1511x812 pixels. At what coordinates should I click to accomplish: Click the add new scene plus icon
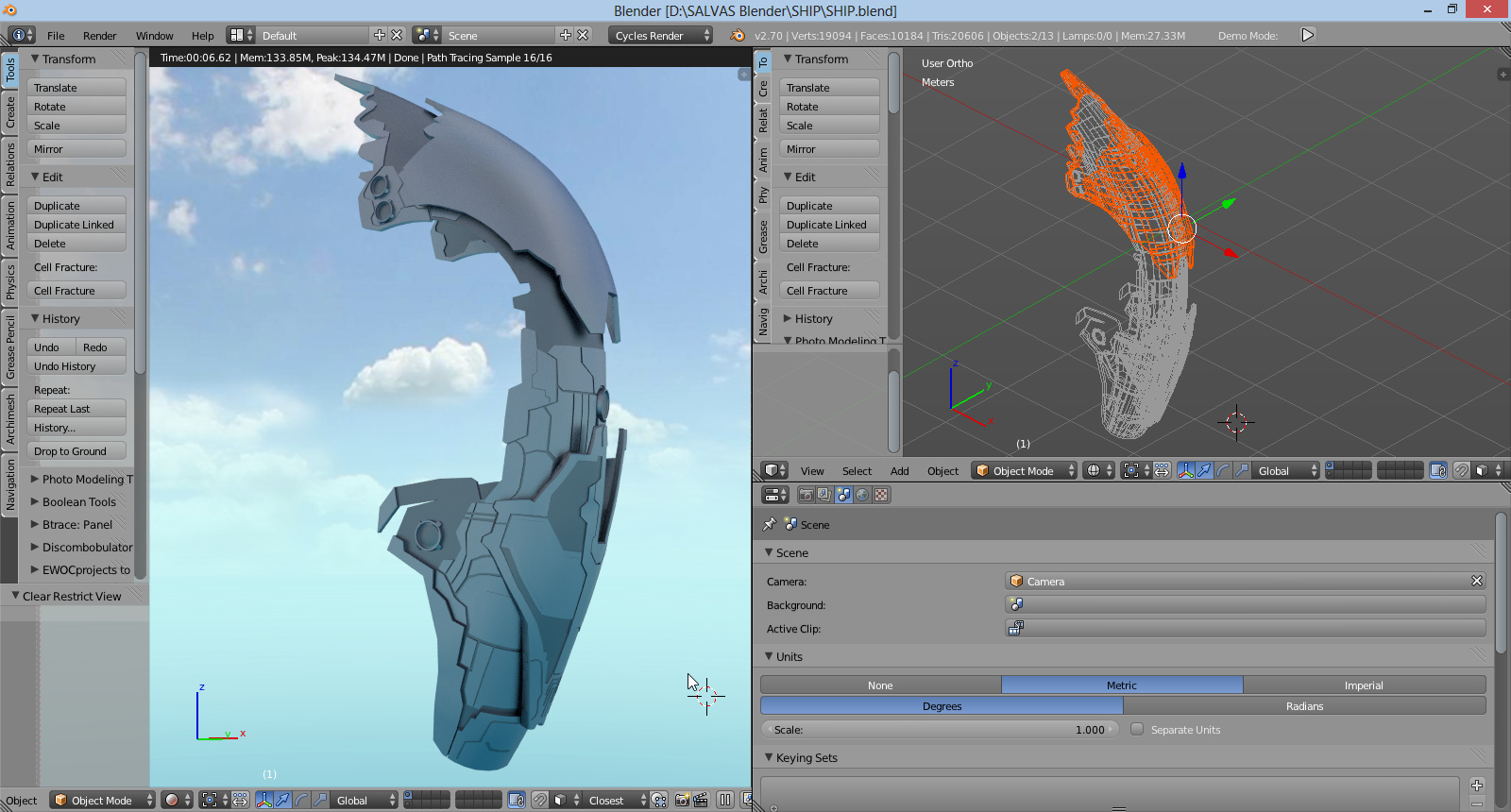click(x=566, y=35)
